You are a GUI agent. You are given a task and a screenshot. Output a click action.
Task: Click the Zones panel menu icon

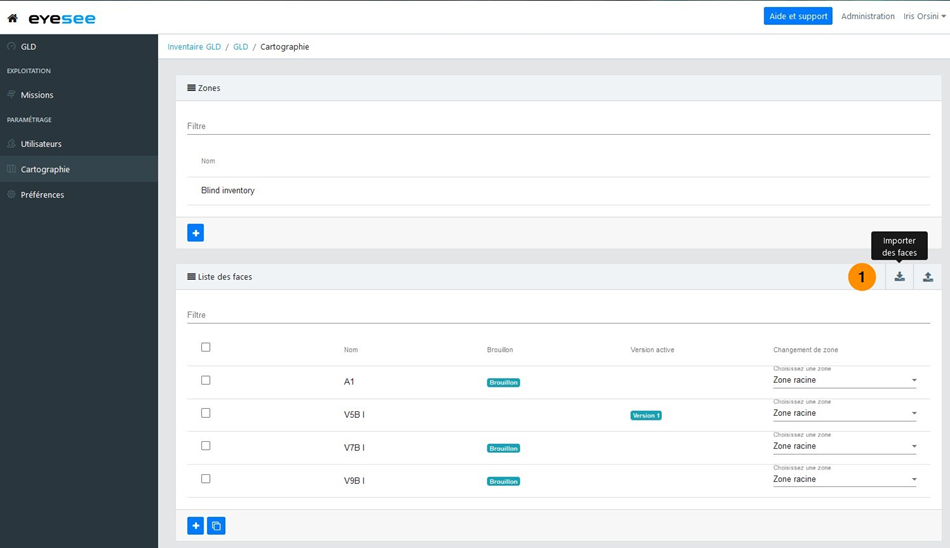(x=191, y=88)
